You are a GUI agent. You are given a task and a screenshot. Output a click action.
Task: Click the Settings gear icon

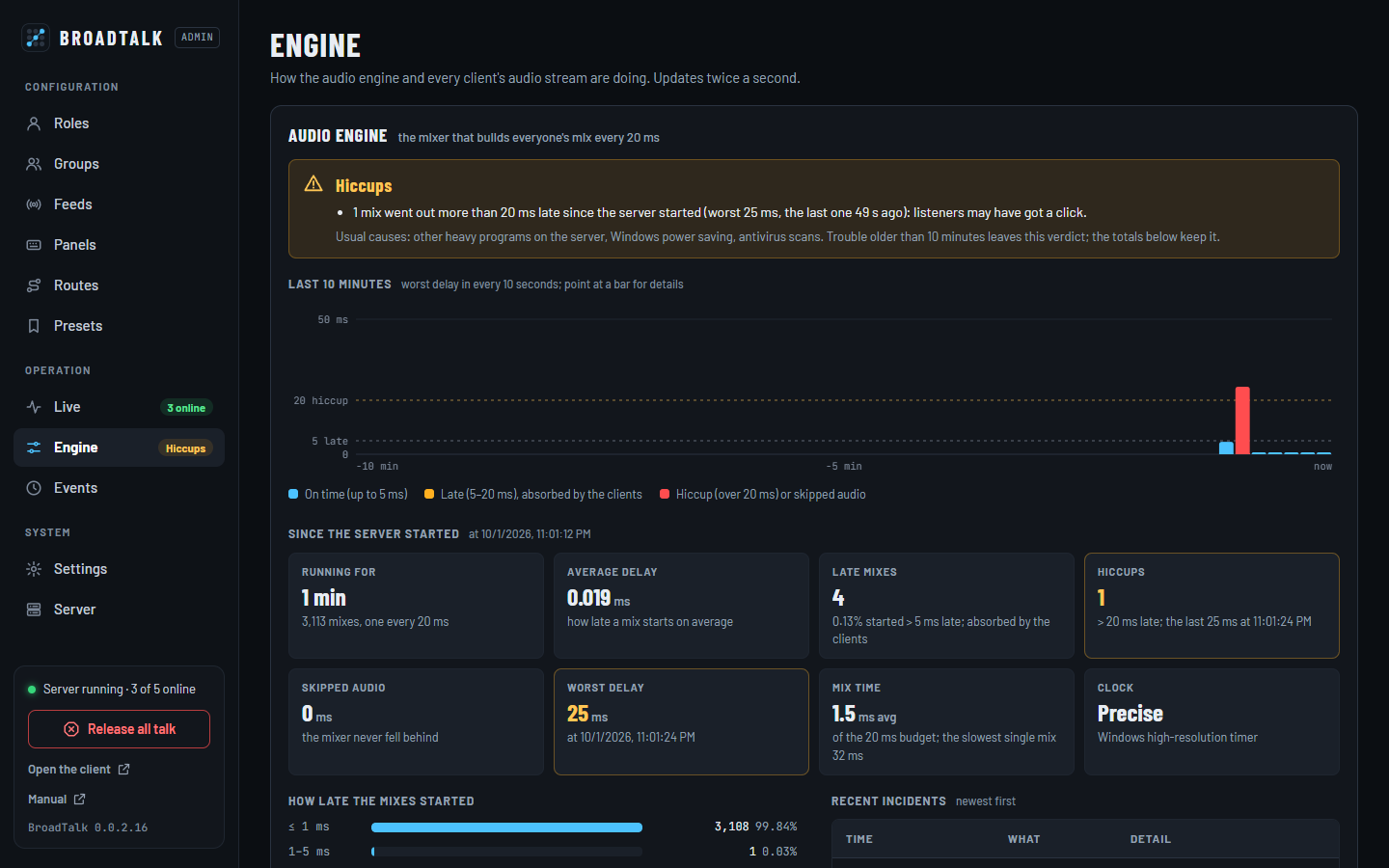[34, 569]
